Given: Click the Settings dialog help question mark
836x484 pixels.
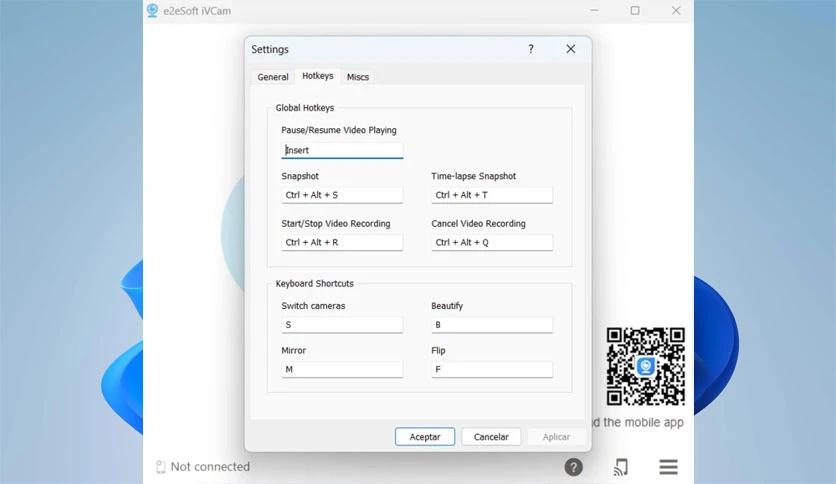Looking at the screenshot, I should click(x=531, y=49).
